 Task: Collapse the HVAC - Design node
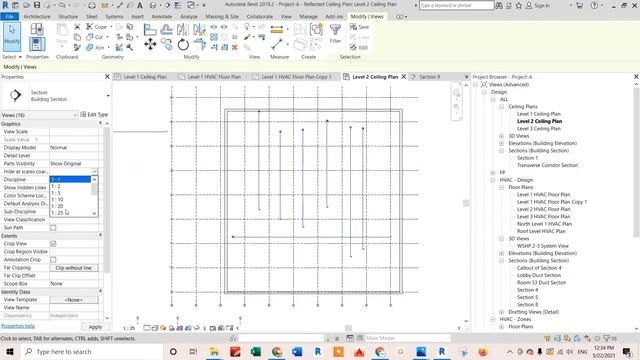(x=493, y=180)
